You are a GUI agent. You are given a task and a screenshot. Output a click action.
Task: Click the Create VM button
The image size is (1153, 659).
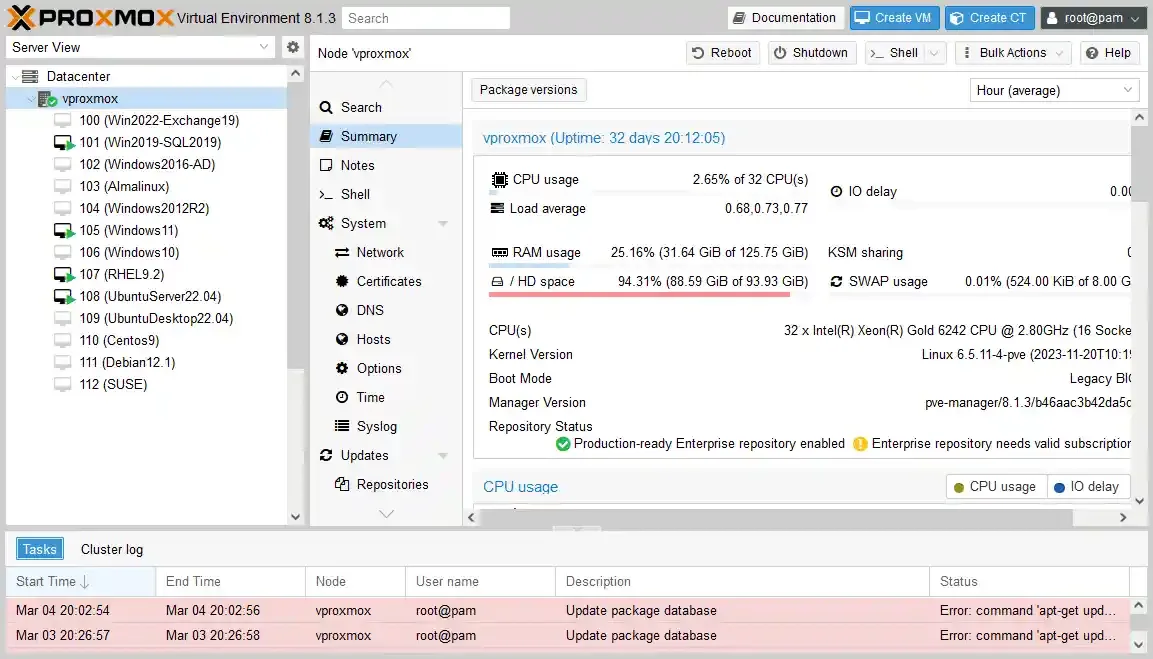pos(895,18)
